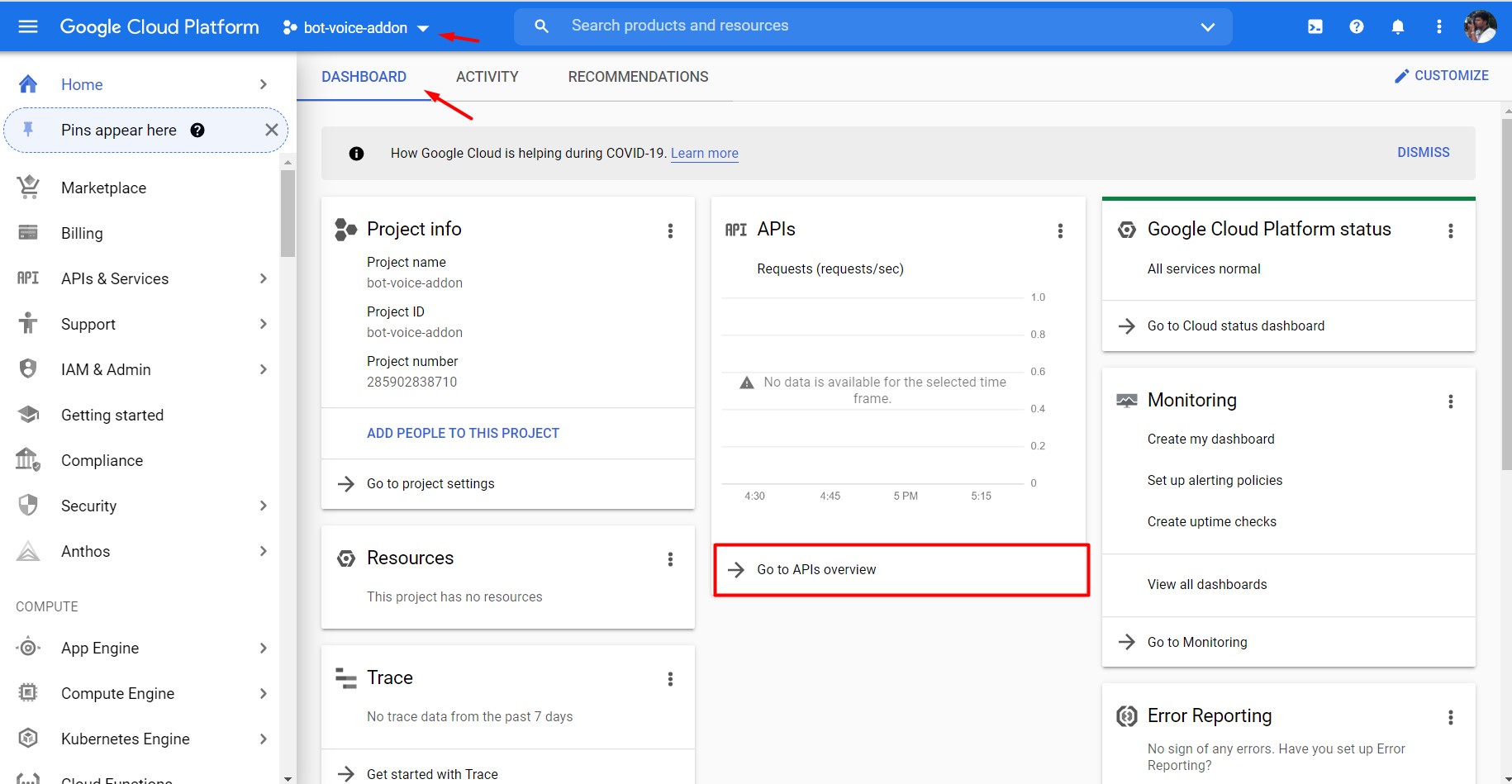Open bot-voice-addon project selector dropdown

(x=356, y=27)
